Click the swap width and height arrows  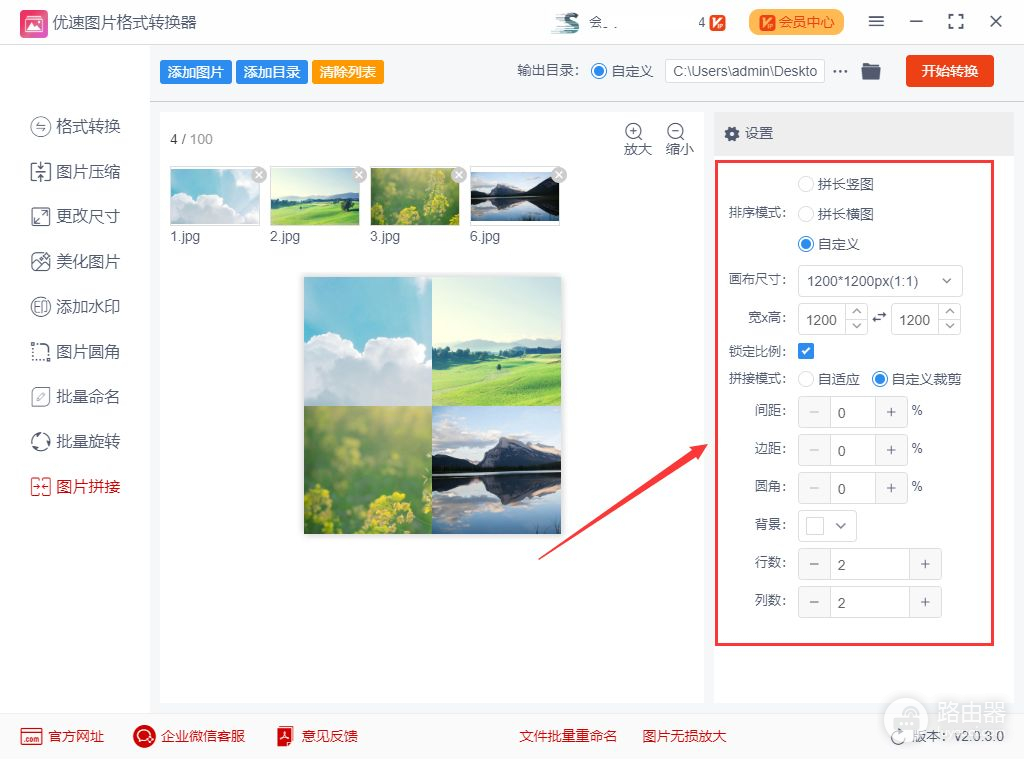[880, 318]
